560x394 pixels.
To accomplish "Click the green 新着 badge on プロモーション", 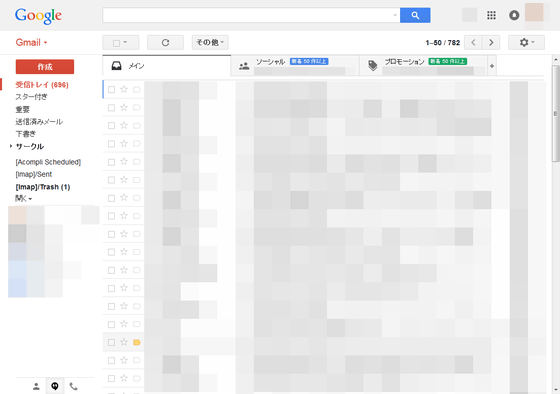I will [x=448, y=61].
